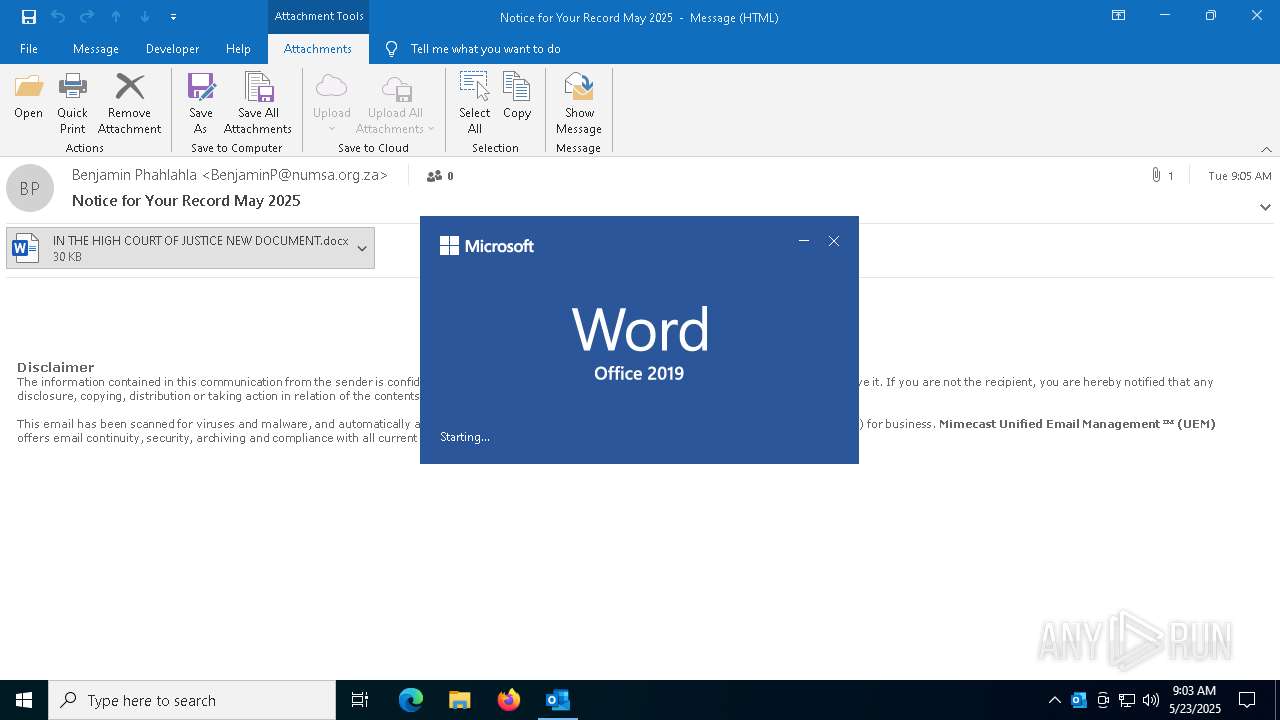Minimize the Word splash screen

click(x=803, y=241)
